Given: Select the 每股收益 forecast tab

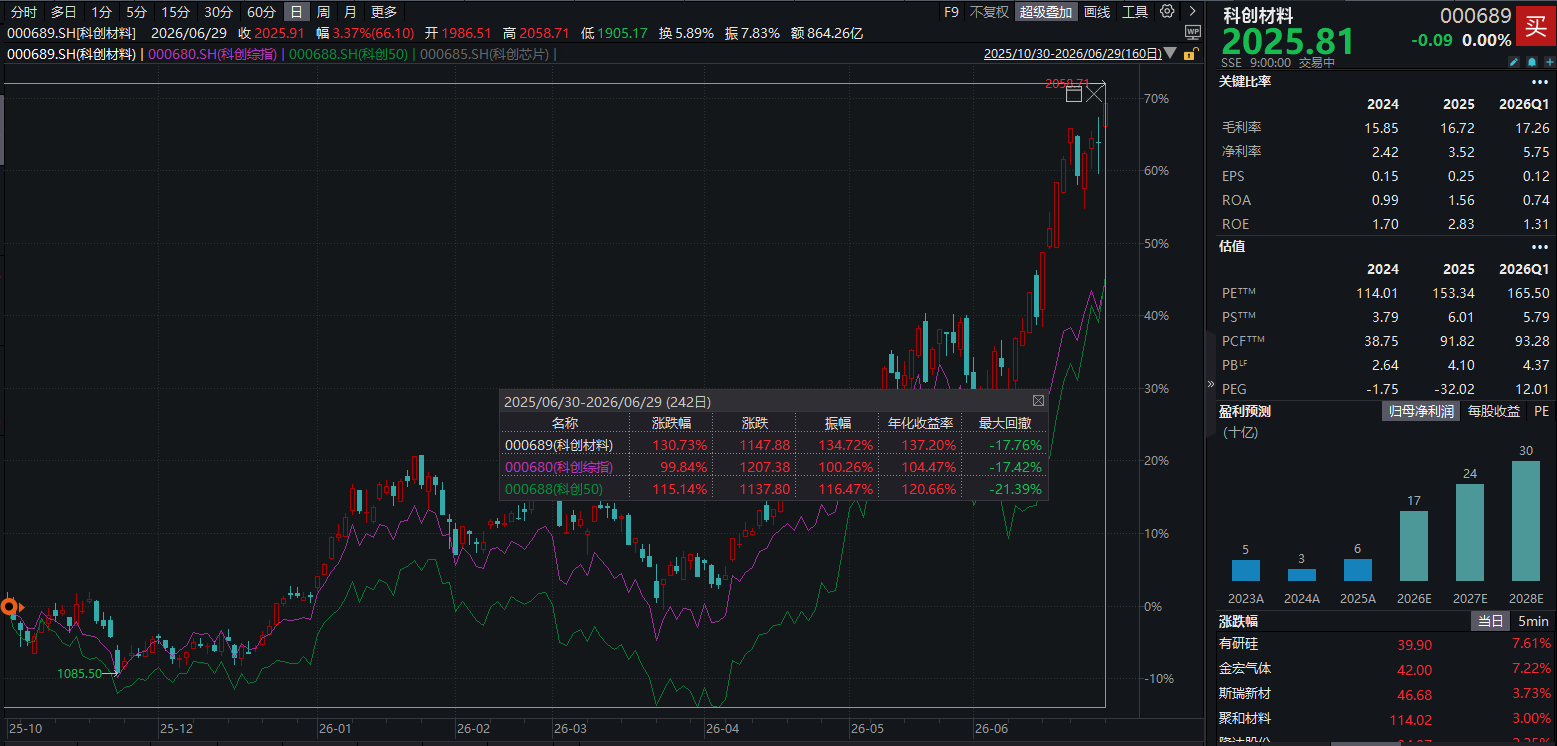Looking at the screenshot, I should pos(1493,411).
